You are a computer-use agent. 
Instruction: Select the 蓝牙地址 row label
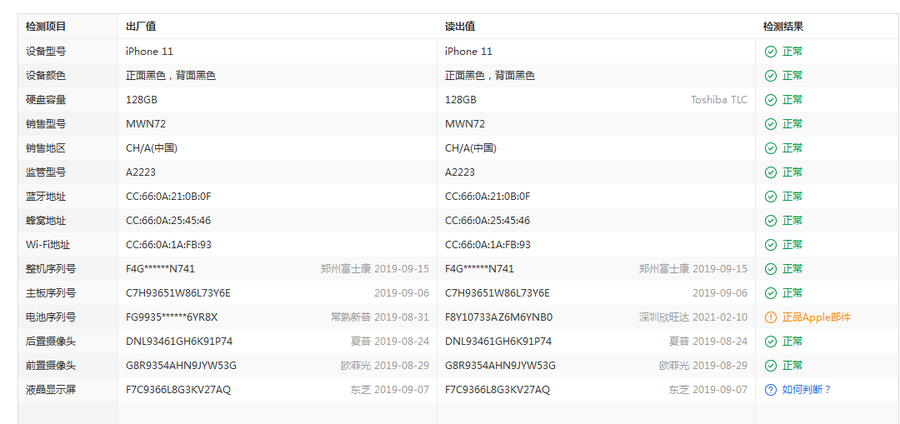coord(45,197)
